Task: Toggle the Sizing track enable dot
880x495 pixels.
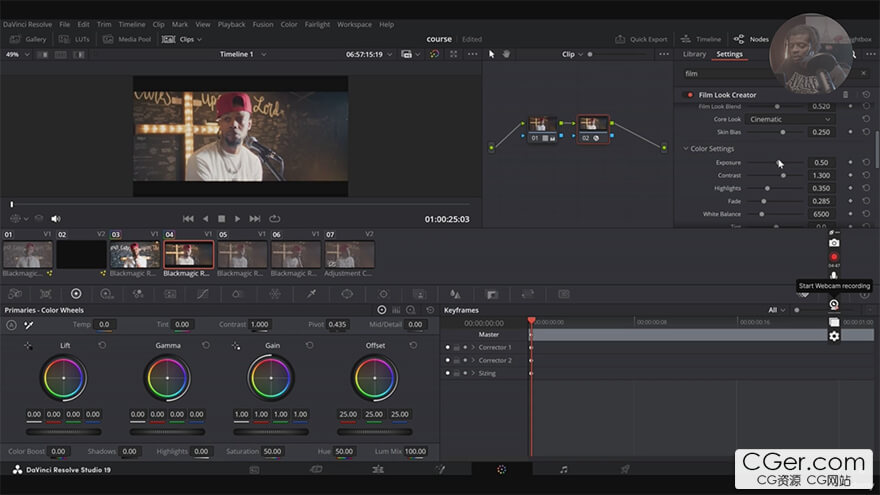Action: [x=447, y=373]
